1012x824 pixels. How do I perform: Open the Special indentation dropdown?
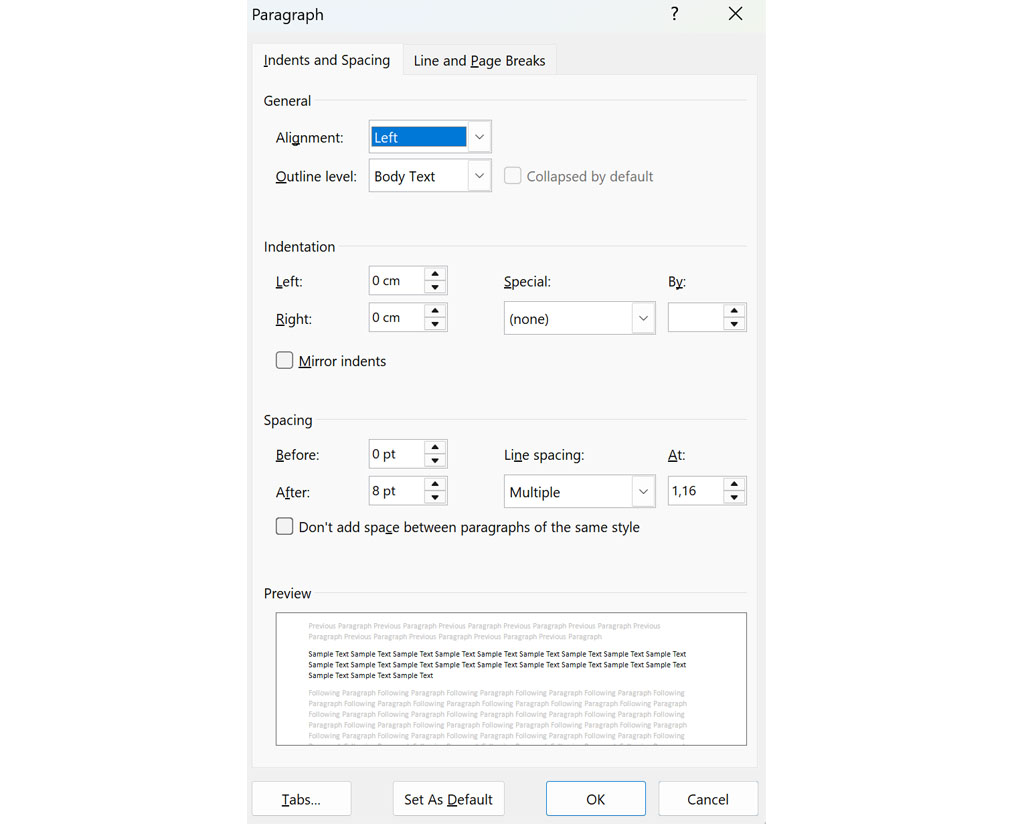point(643,317)
